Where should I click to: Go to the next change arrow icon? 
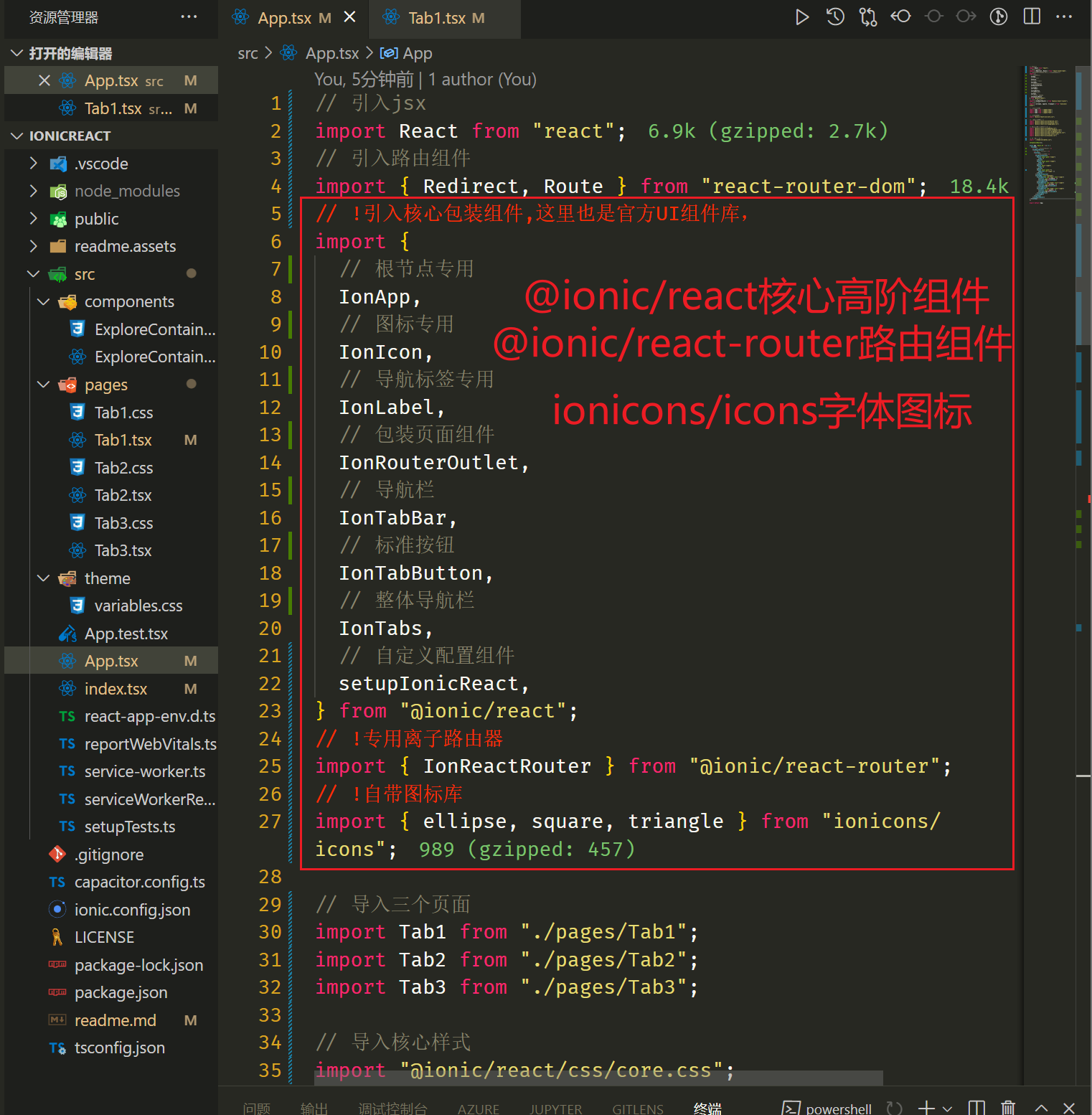966,17
